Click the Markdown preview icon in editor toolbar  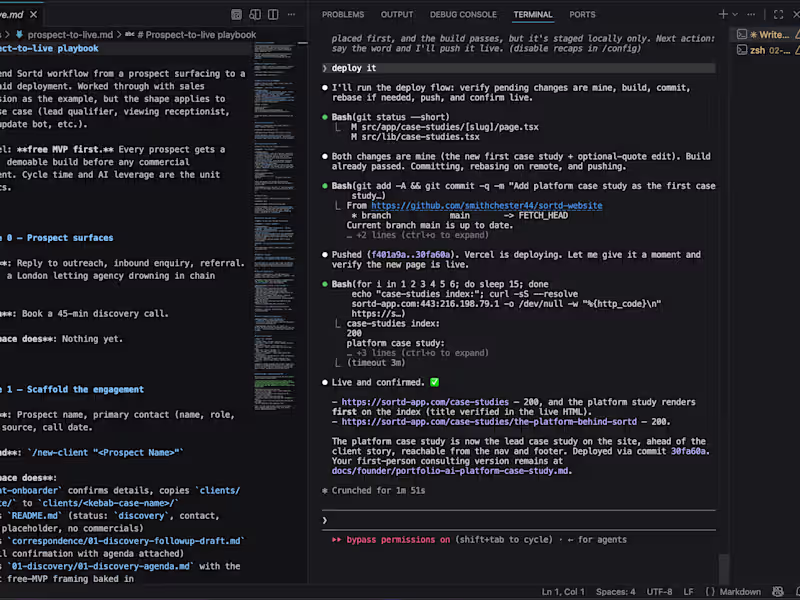click(x=236, y=14)
